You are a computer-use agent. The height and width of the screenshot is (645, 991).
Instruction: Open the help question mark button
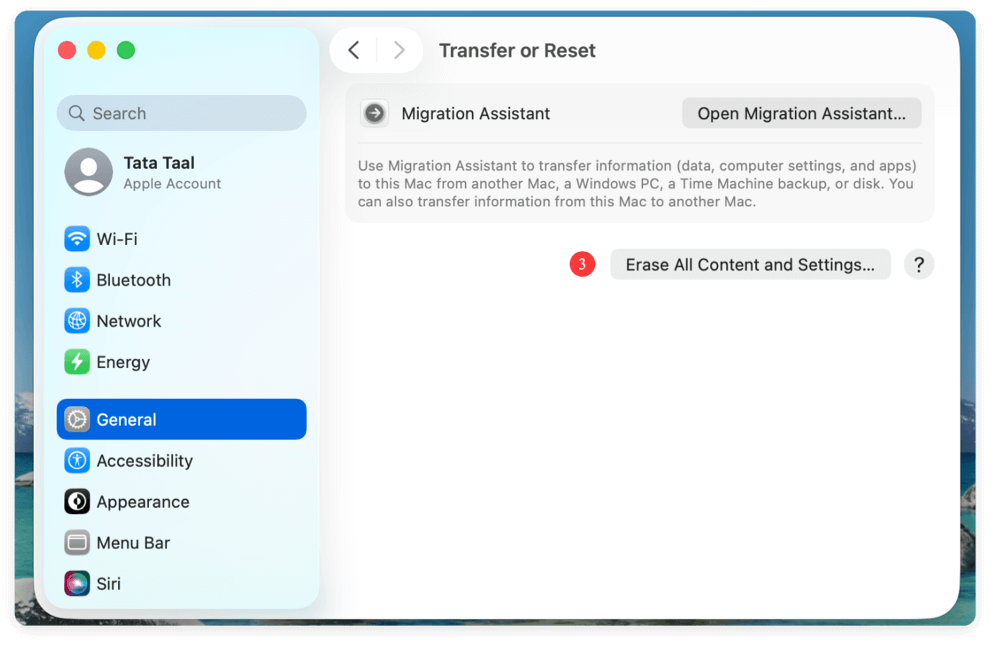click(x=919, y=264)
